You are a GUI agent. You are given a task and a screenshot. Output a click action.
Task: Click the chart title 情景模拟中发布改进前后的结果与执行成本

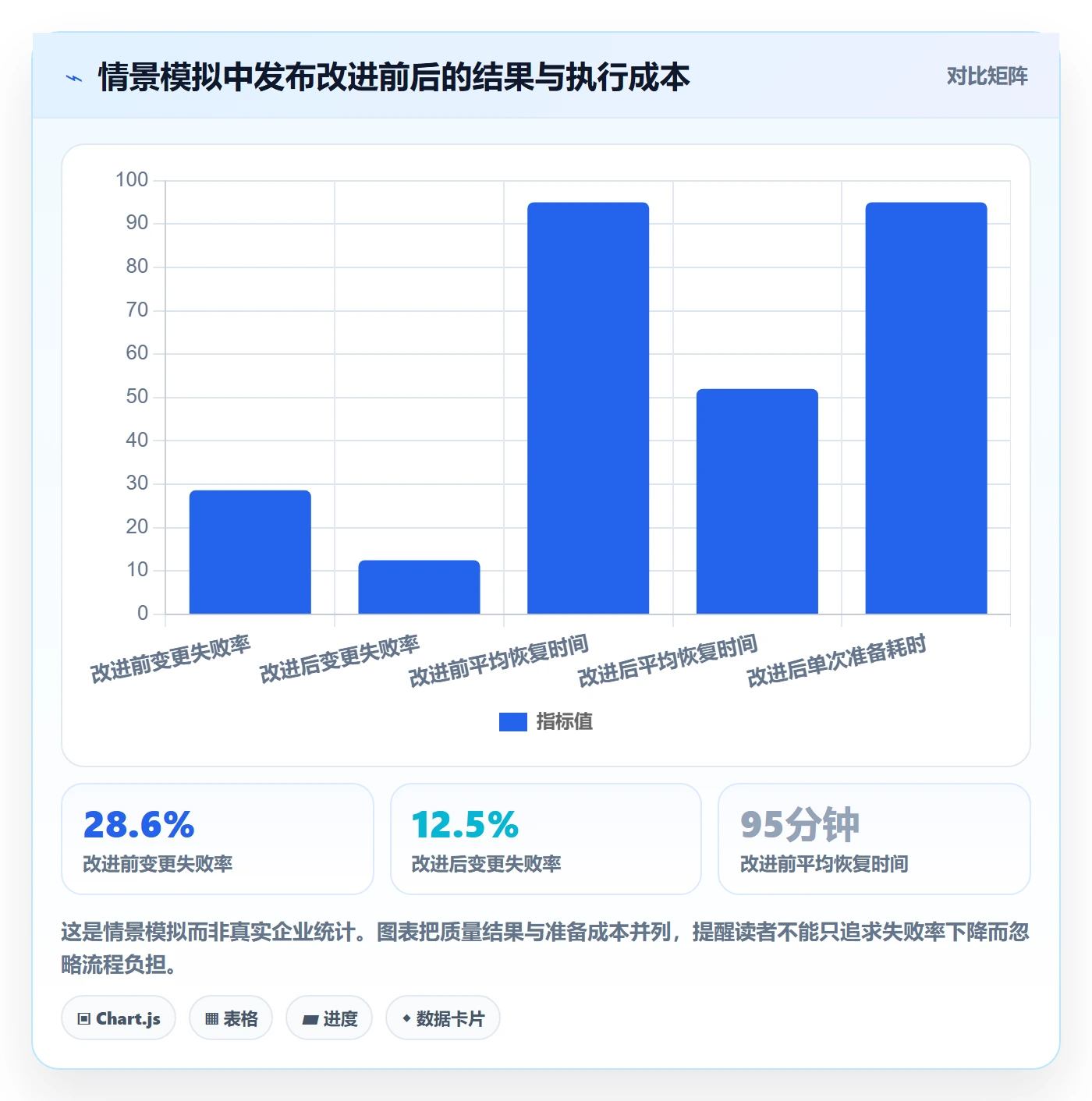pos(394,77)
